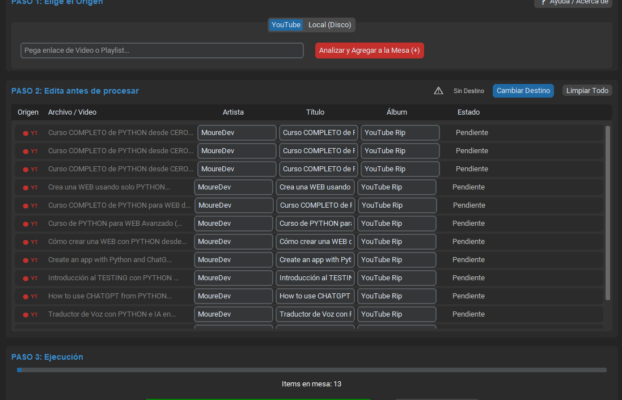Edit Título field of How to use CHATGPT row

[x=315, y=296]
